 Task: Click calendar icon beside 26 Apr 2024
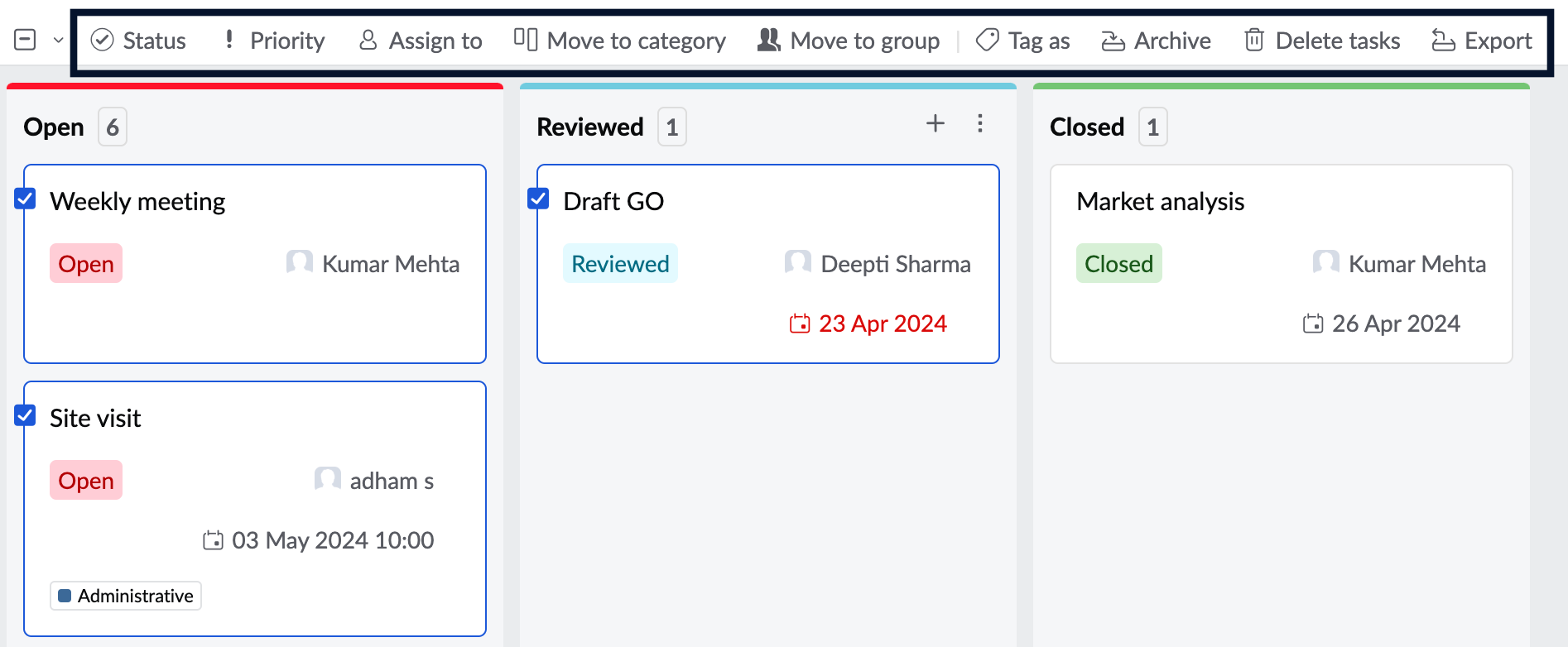pyautogui.click(x=1313, y=323)
